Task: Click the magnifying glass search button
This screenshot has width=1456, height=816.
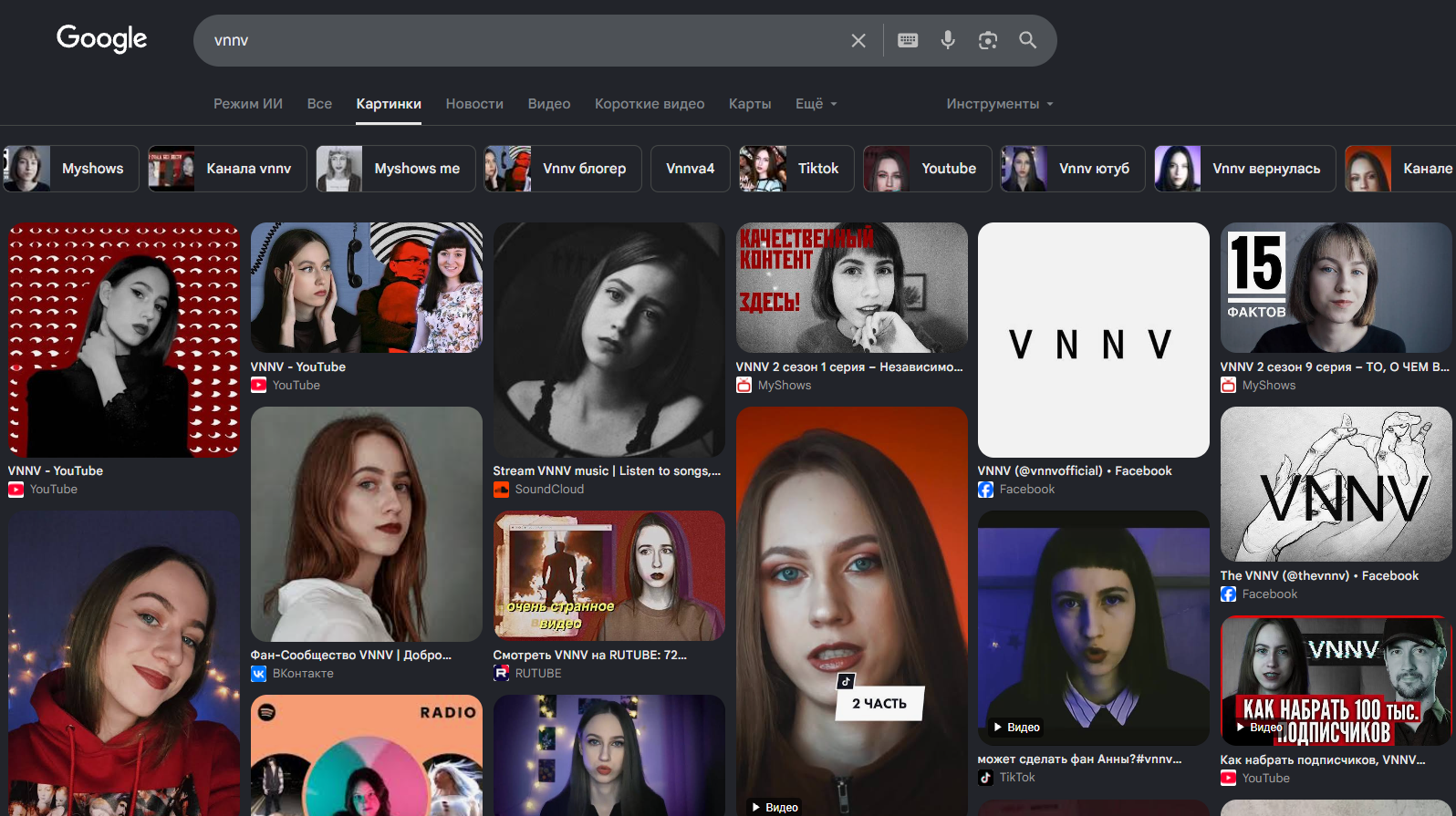Action: pos(1028,40)
